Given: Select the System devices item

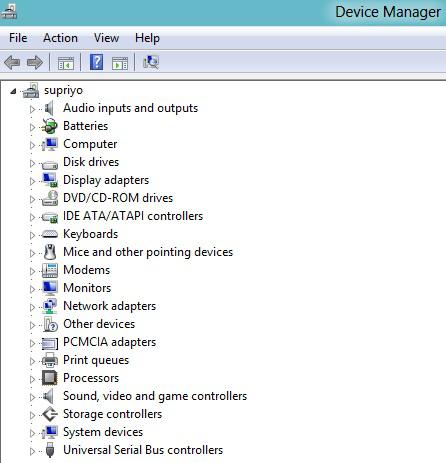Looking at the screenshot, I should [103, 432].
